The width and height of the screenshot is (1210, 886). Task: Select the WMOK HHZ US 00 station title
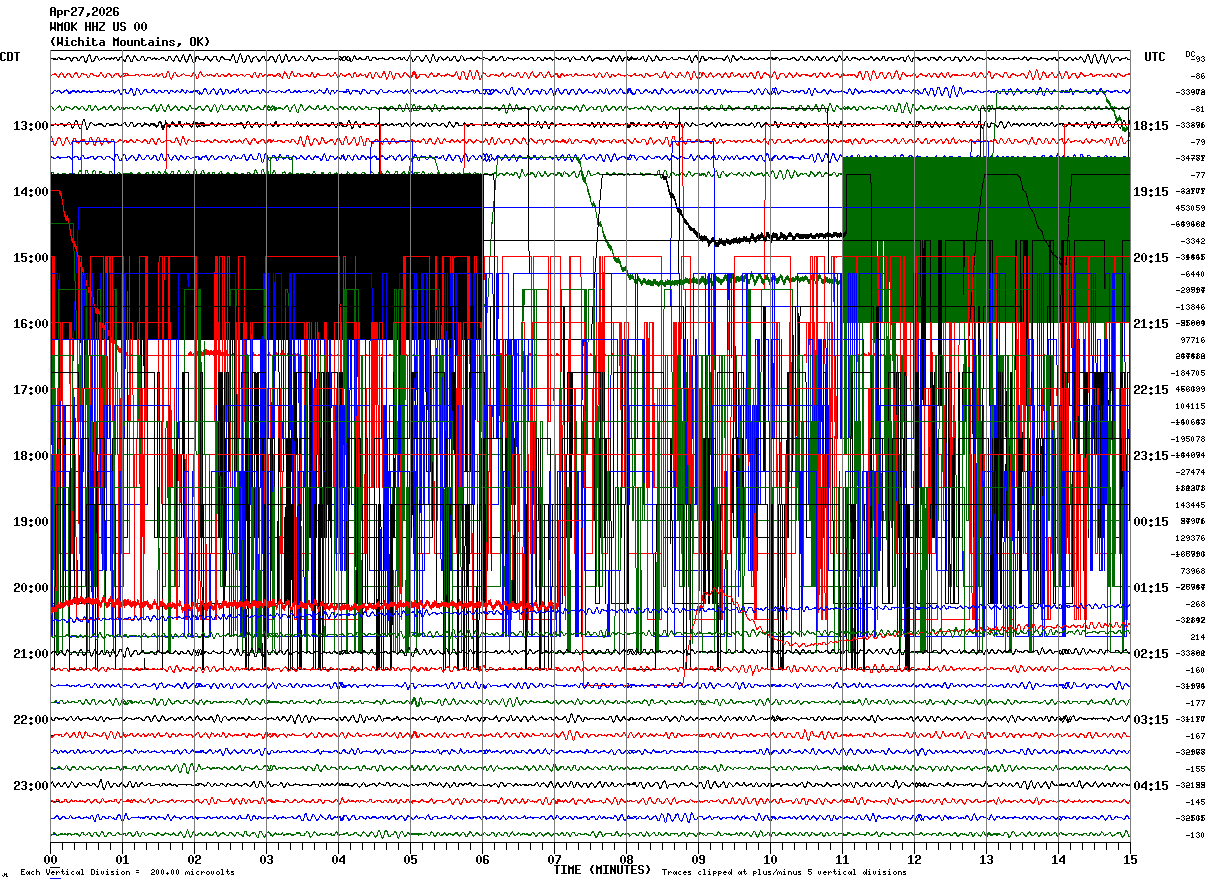[98, 27]
